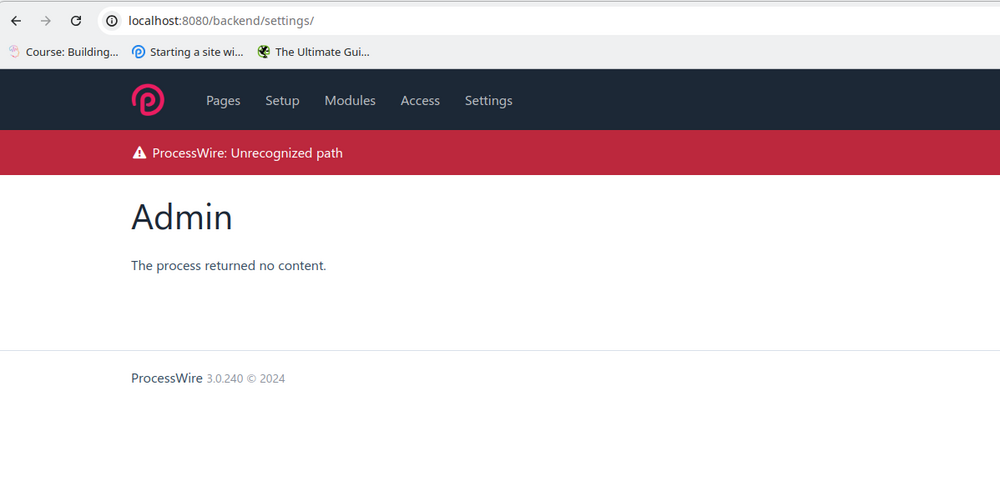Click 'The process returned no content' text
Screen dimensions: 1000x501
coord(228,266)
